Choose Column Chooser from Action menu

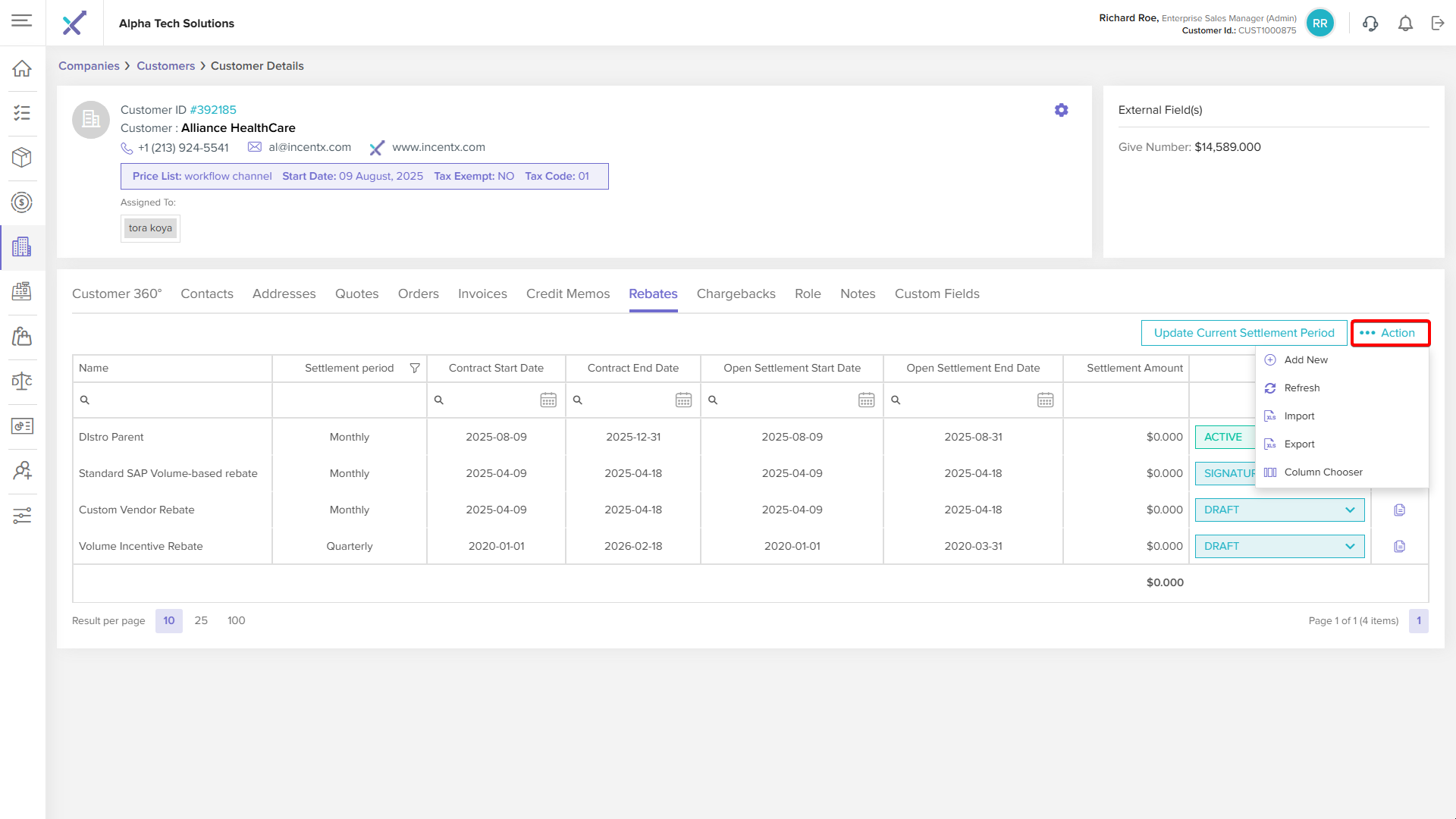pyautogui.click(x=1323, y=472)
